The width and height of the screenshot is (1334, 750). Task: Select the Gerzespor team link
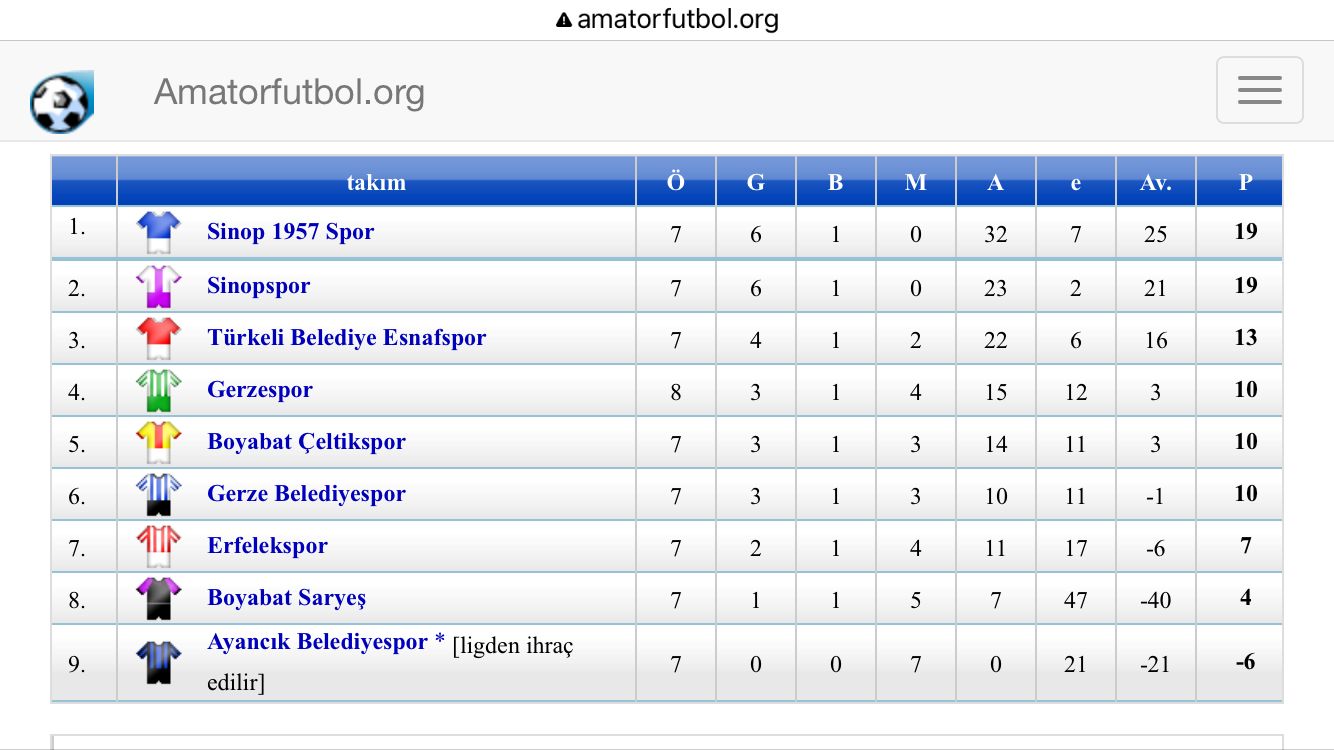click(260, 390)
